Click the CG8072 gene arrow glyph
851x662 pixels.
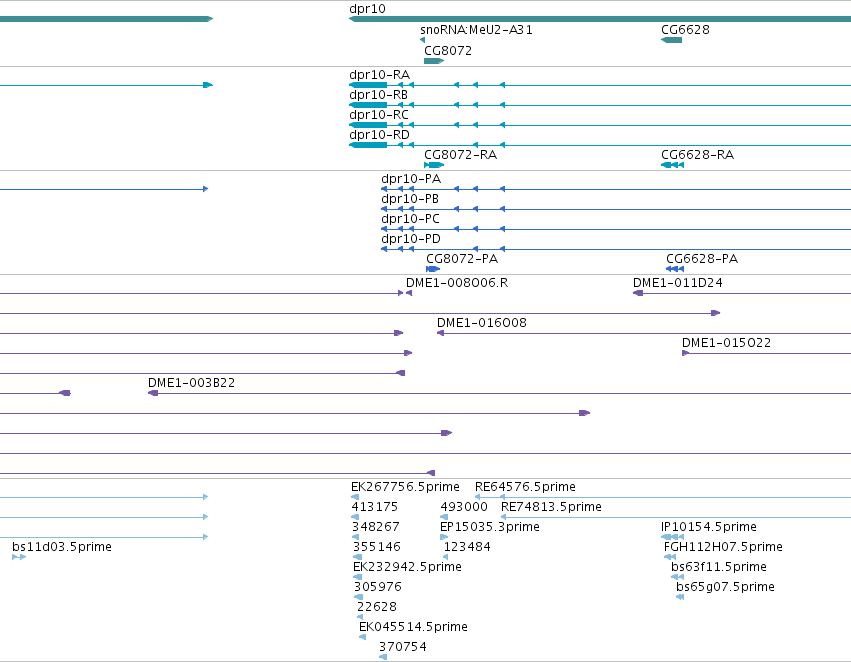[x=434, y=61]
